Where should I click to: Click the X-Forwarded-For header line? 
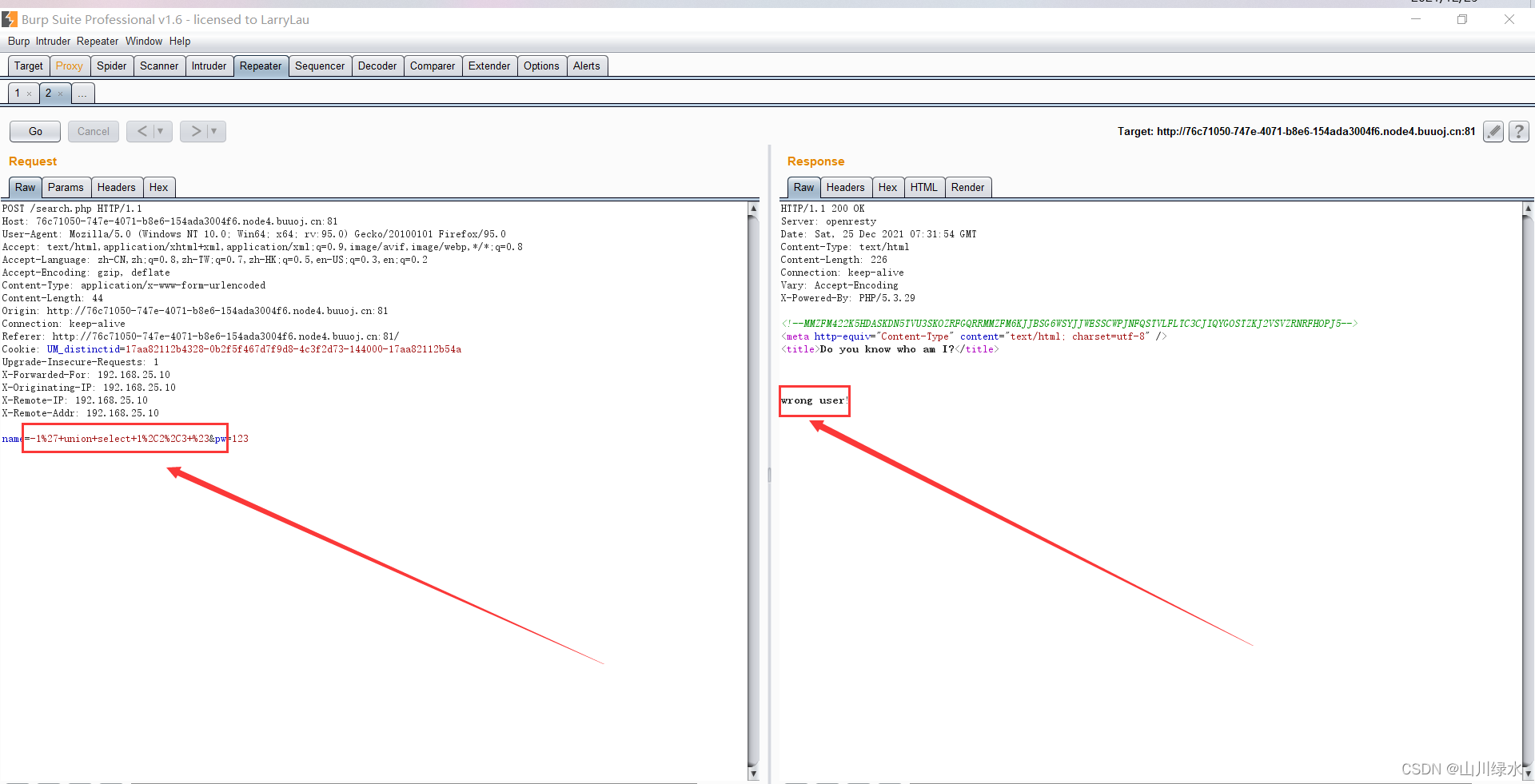[x=86, y=375]
